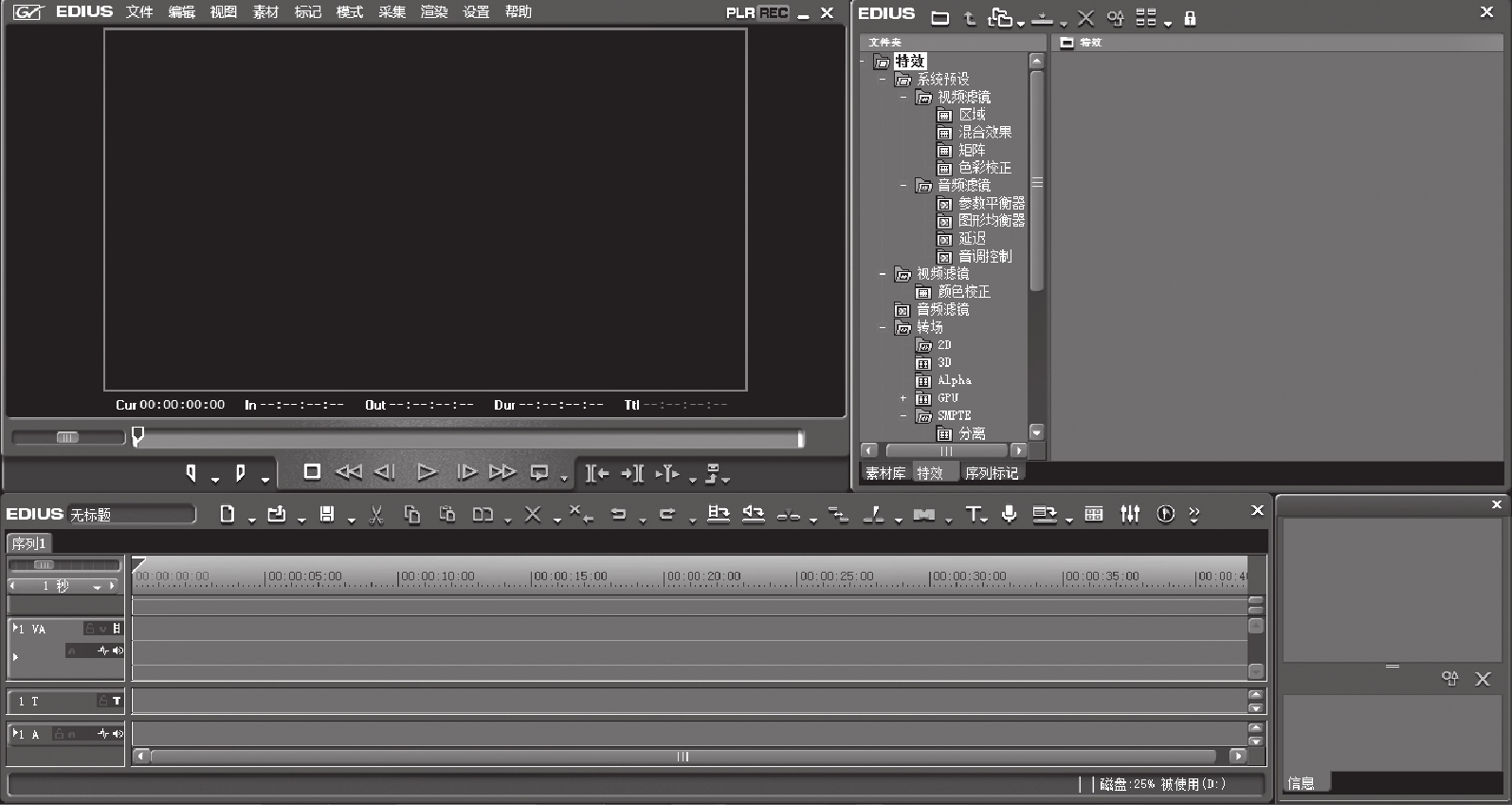Mute the 1 A audio track speaker
1512x805 pixels.
click(118, 734)
